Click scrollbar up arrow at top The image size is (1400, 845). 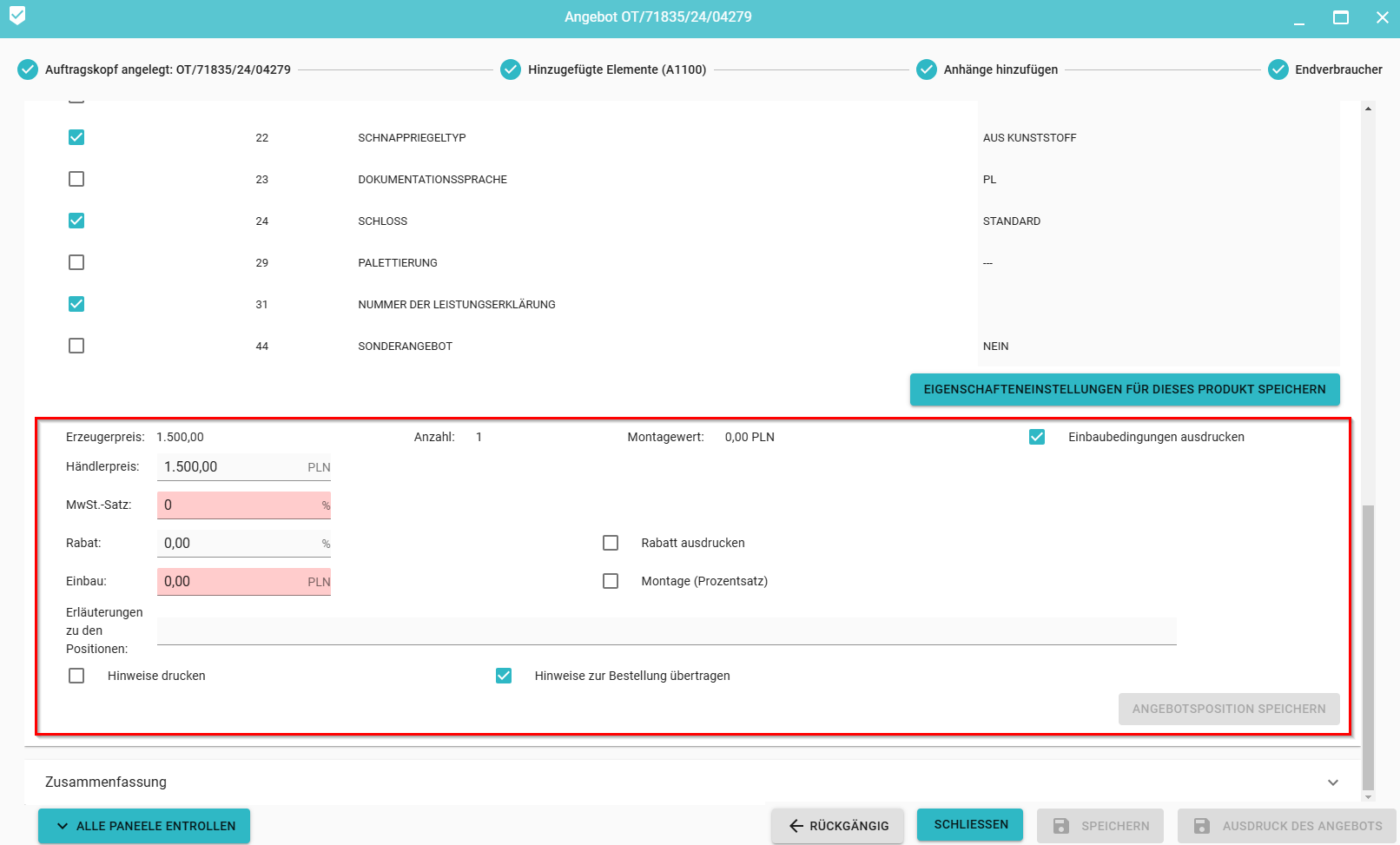click(1369, 109)
